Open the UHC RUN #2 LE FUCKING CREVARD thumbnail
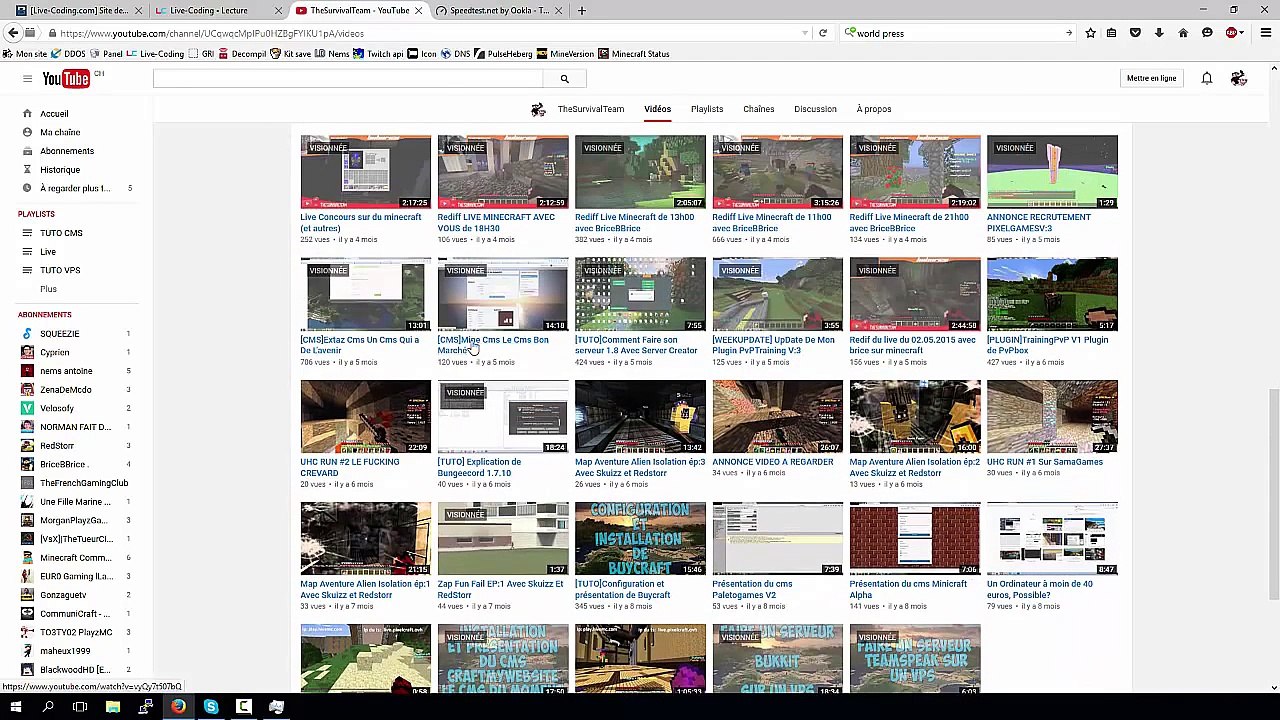Image resolution: width=1280 pixels, height=720 pixels. pos(366,416)
